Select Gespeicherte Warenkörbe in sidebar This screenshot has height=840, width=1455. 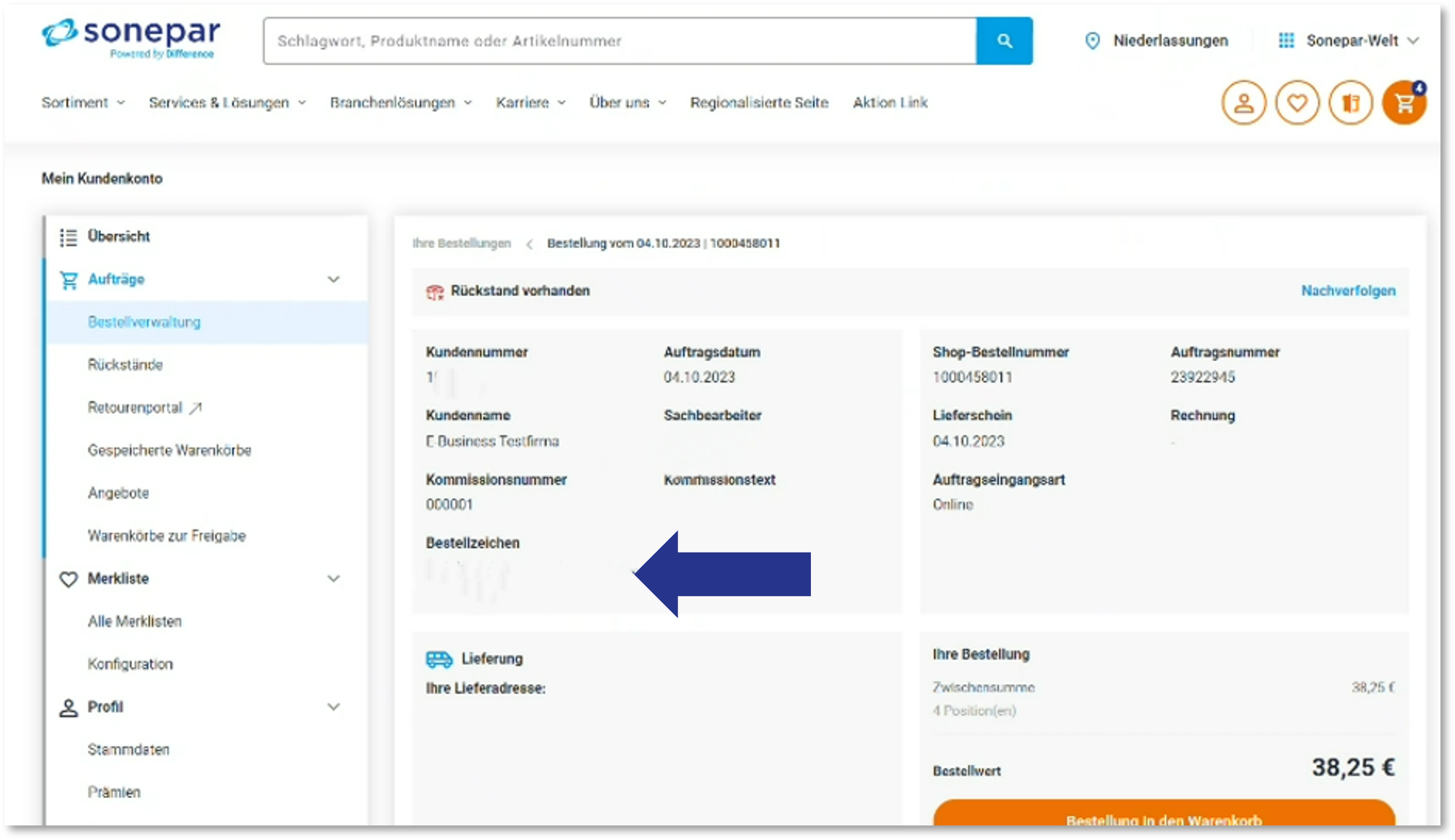point(170,451)
